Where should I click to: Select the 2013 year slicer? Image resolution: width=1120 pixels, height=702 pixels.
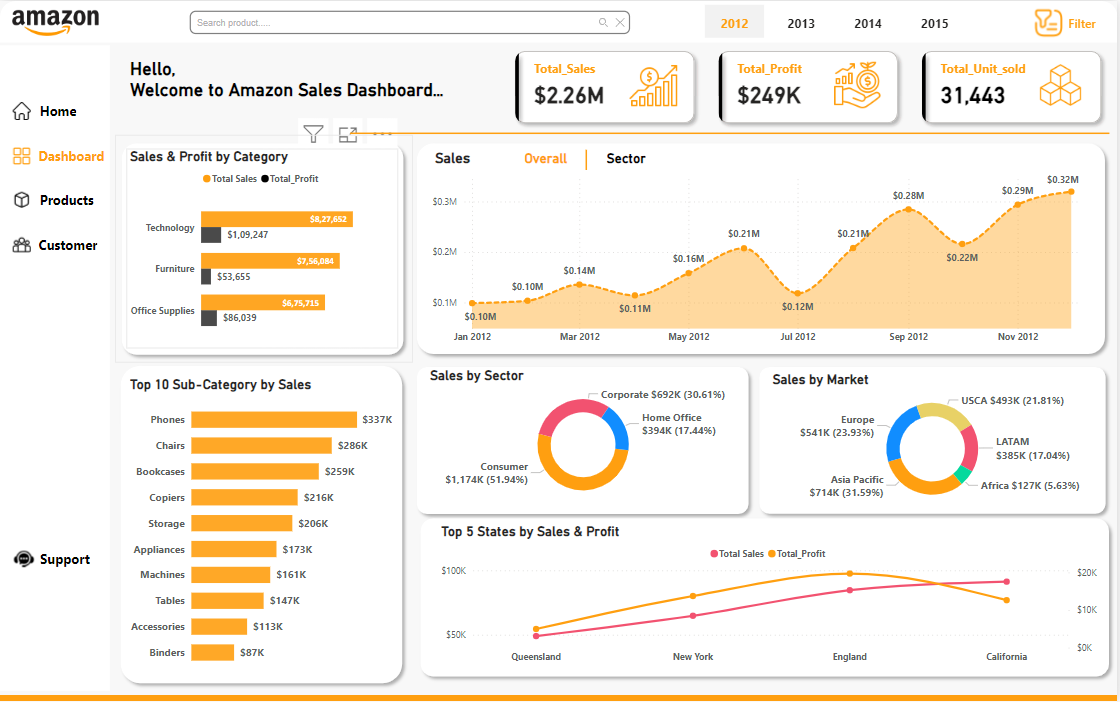click(x=801, y=23)
